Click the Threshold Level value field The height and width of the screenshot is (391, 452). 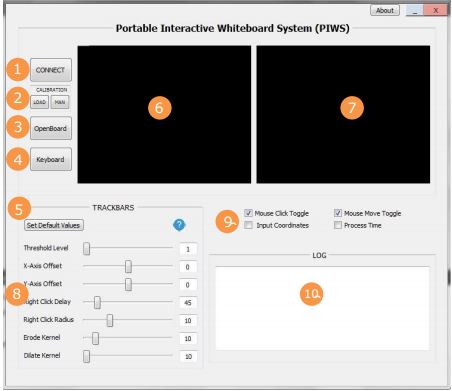tap(188, 249)
